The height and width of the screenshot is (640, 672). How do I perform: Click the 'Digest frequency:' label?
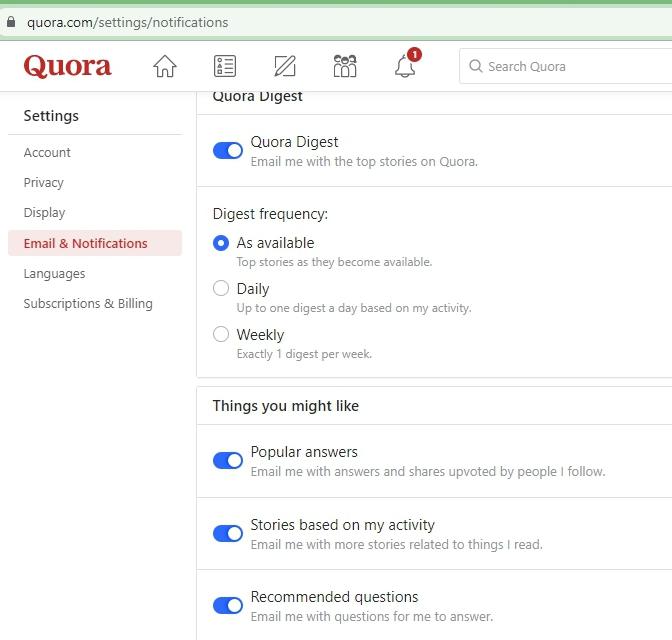pos(270,214)
